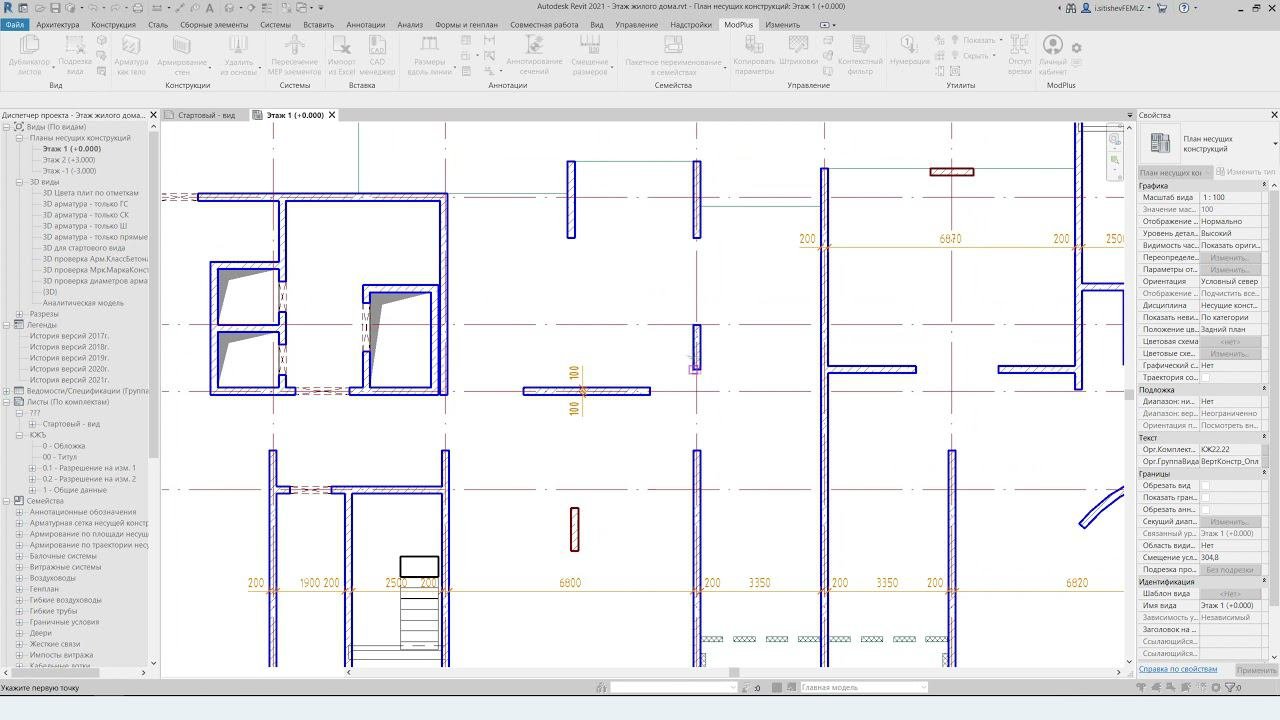Switch to the Стартовый - вид tab
This screenshot has height=720, width=1280.
(206, 115)
